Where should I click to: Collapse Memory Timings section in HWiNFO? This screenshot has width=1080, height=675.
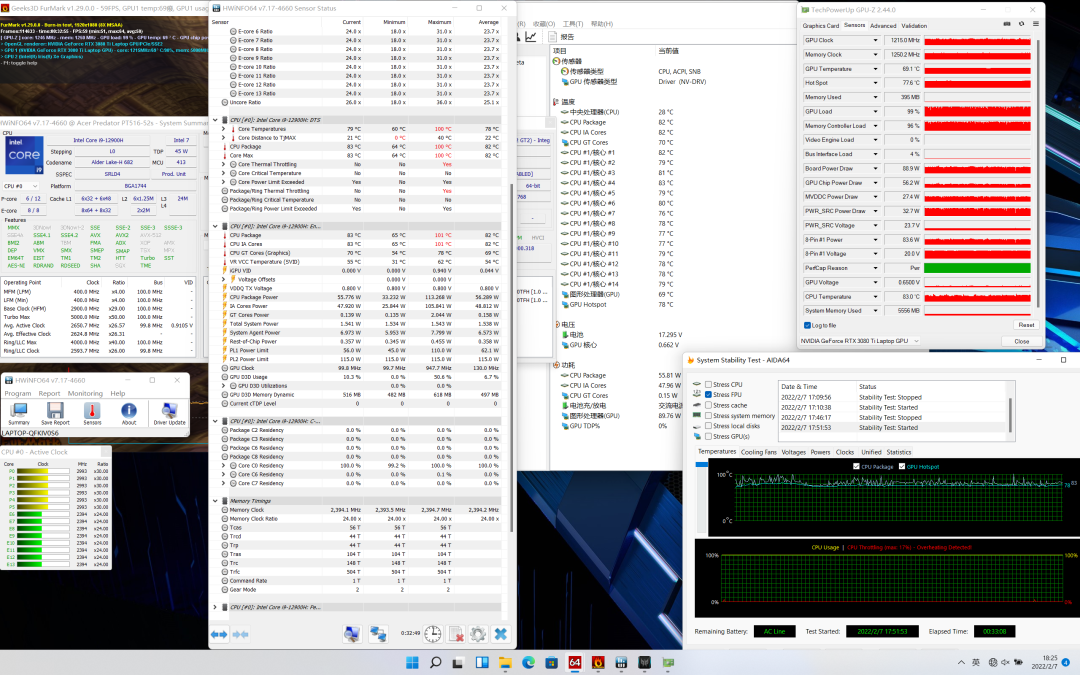coord(215,501)
